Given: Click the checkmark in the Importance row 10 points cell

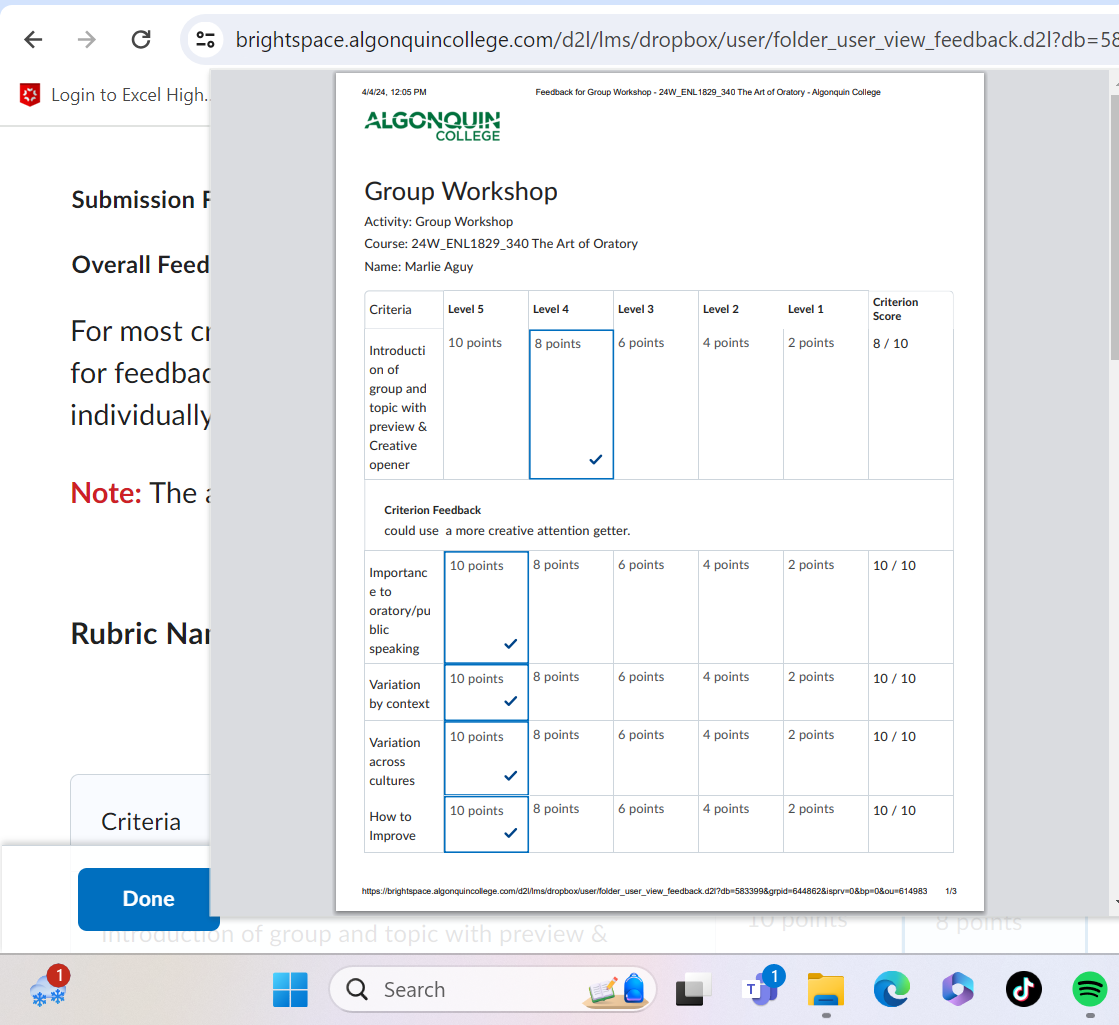Looking at the screenshot, I should [510, 643].
